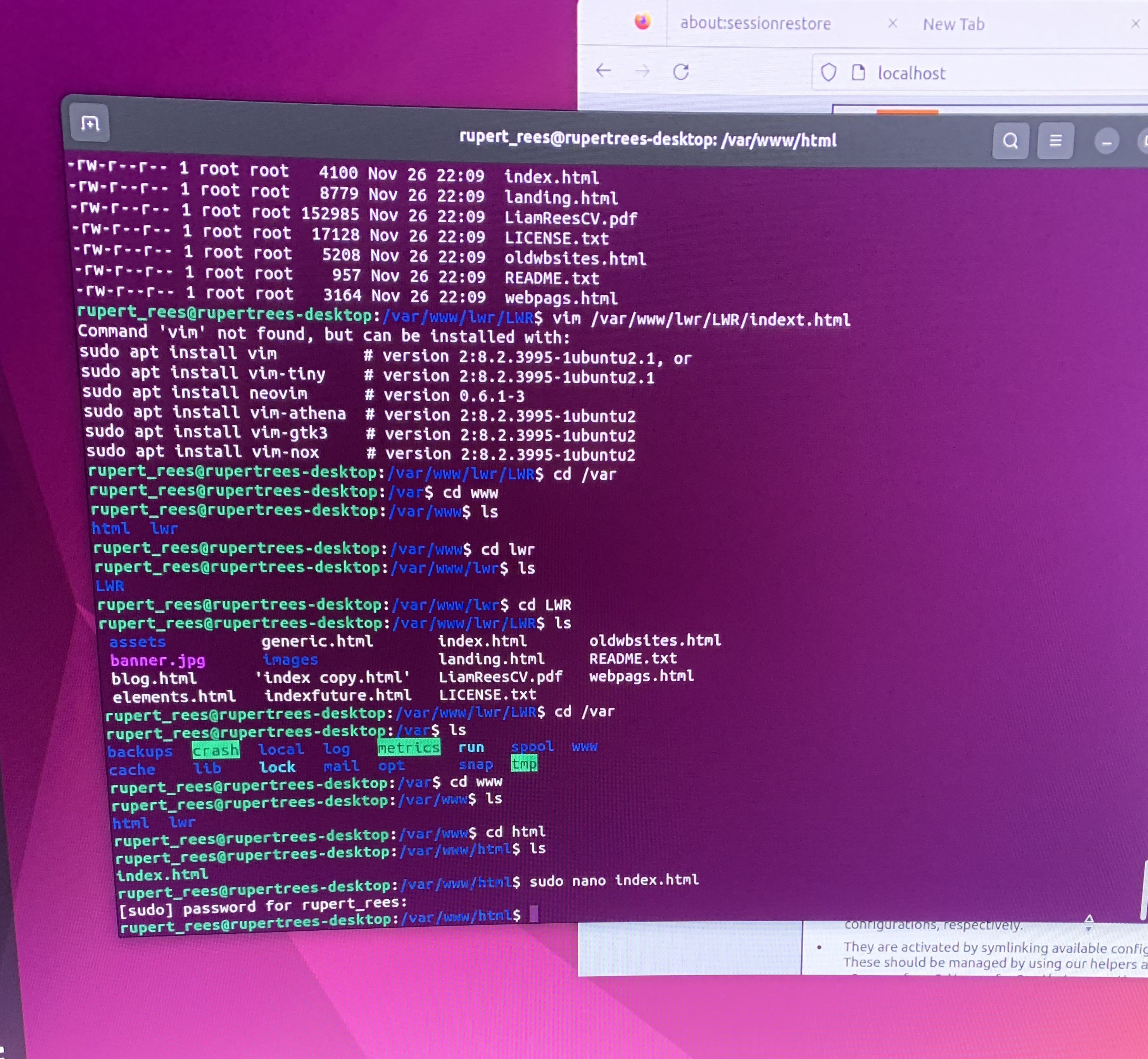This screenshot has width=1148, height=1059.
Task: Switch to the New Tab tab
Action: 953,24
